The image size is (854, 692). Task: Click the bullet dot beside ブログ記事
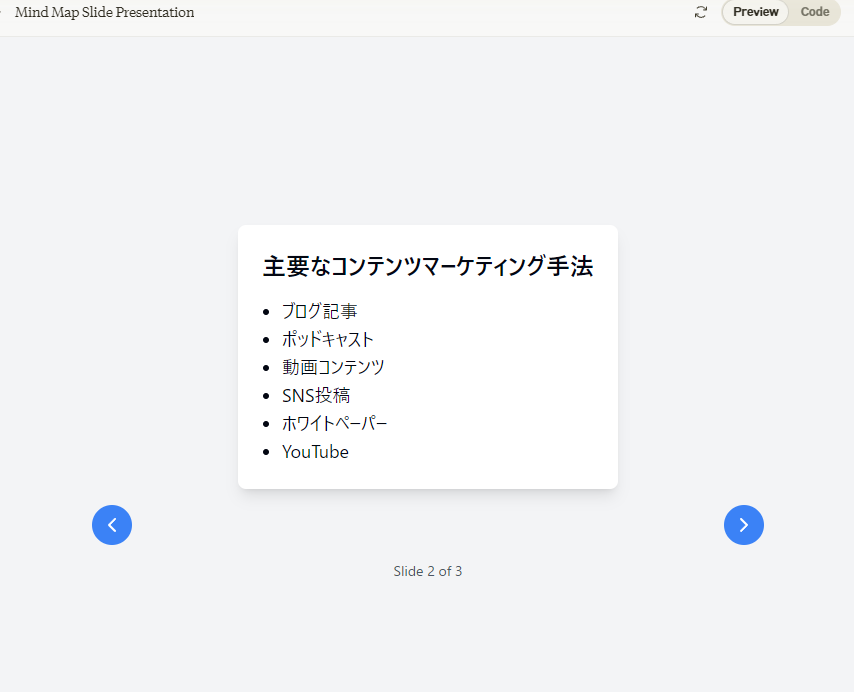266,312
